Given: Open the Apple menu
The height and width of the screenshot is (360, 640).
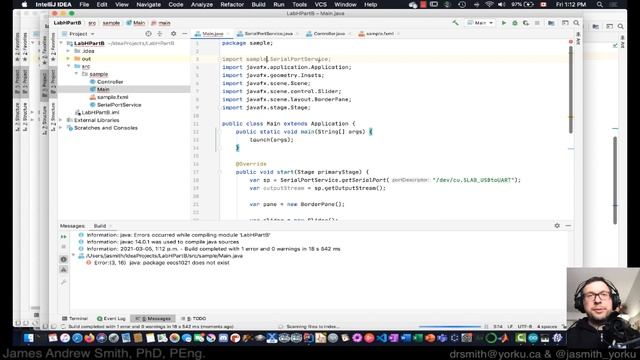Looking at the screenshot, I should coord(24,4).
